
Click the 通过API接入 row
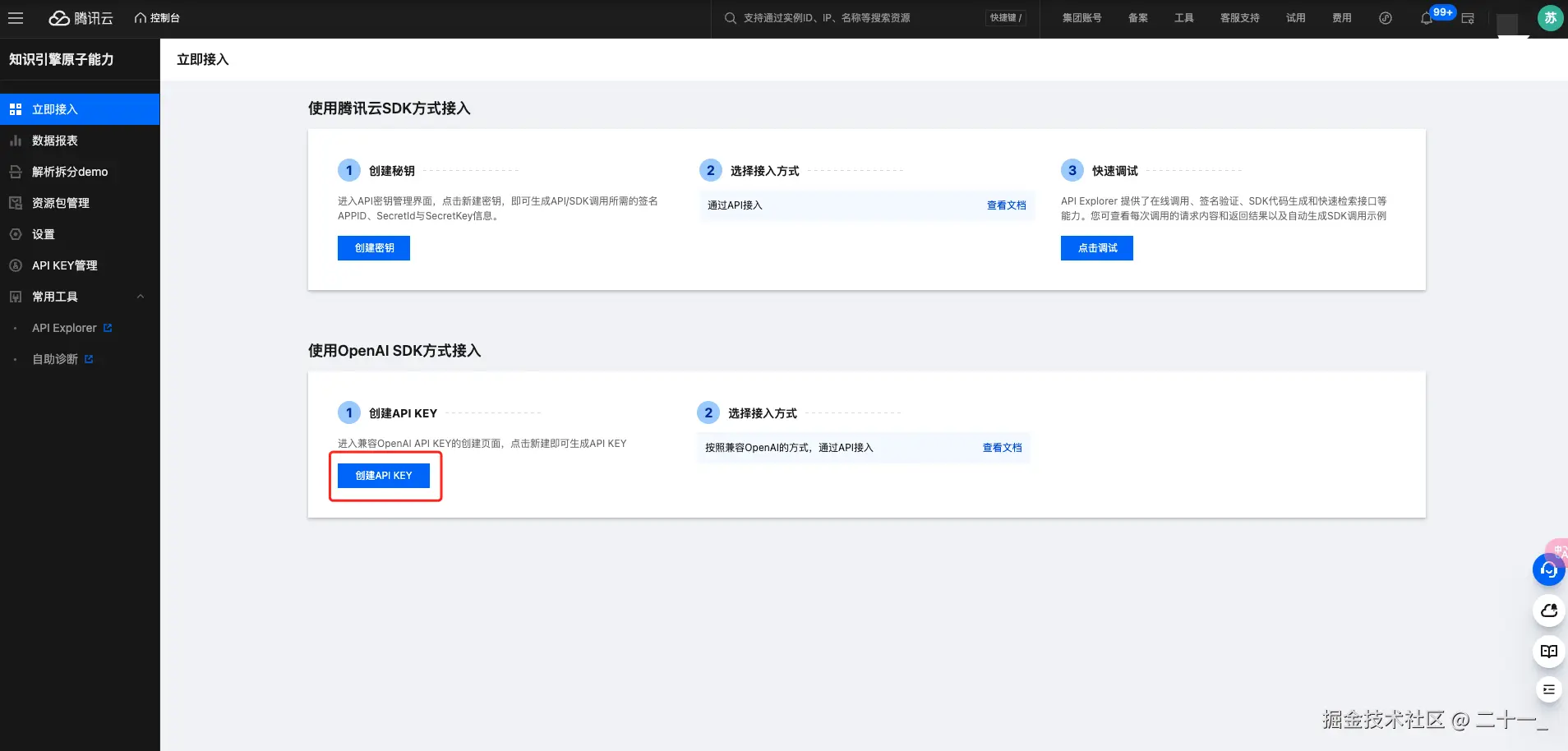pos(867,205)
